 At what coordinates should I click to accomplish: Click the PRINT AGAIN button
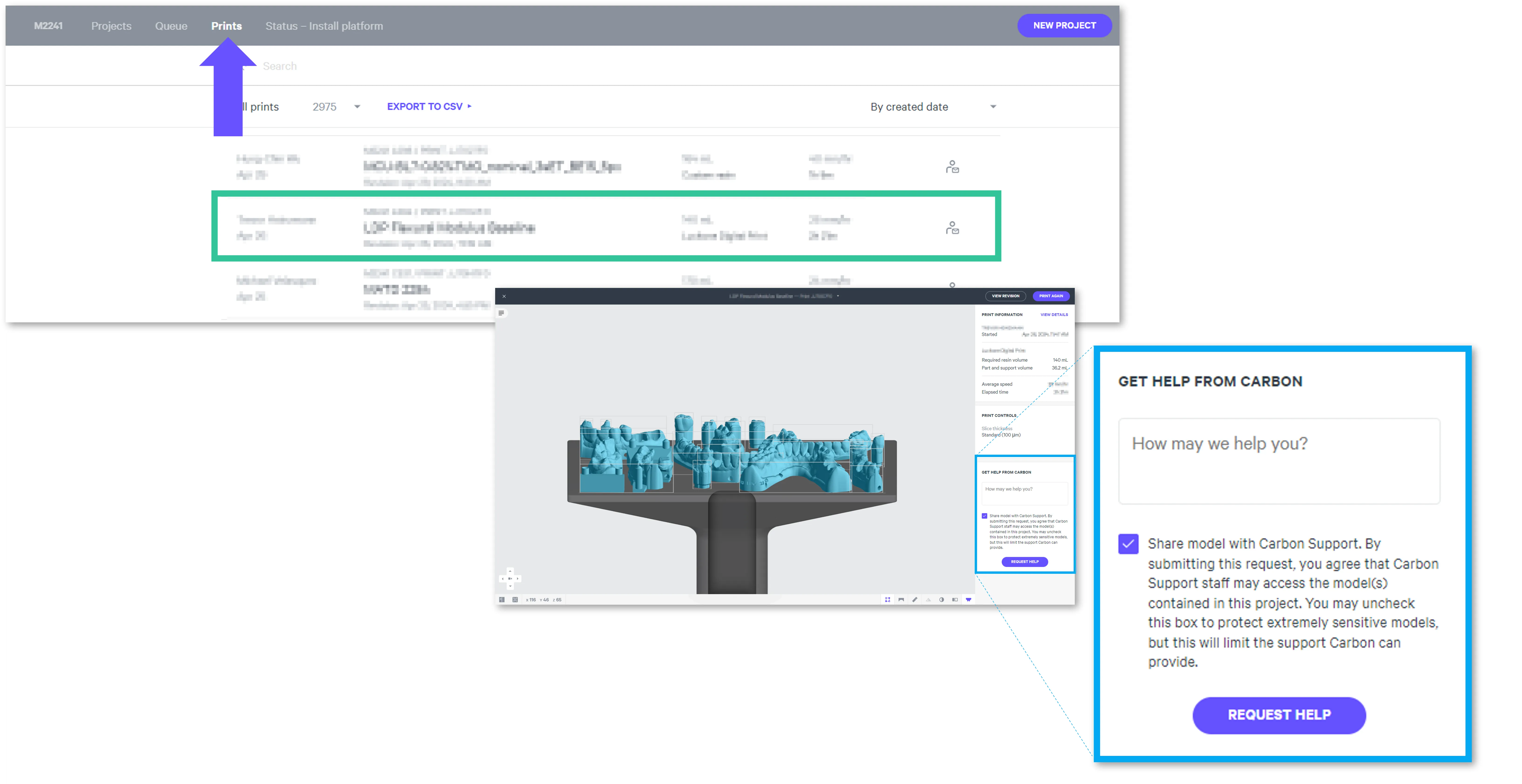point(1051,296)
